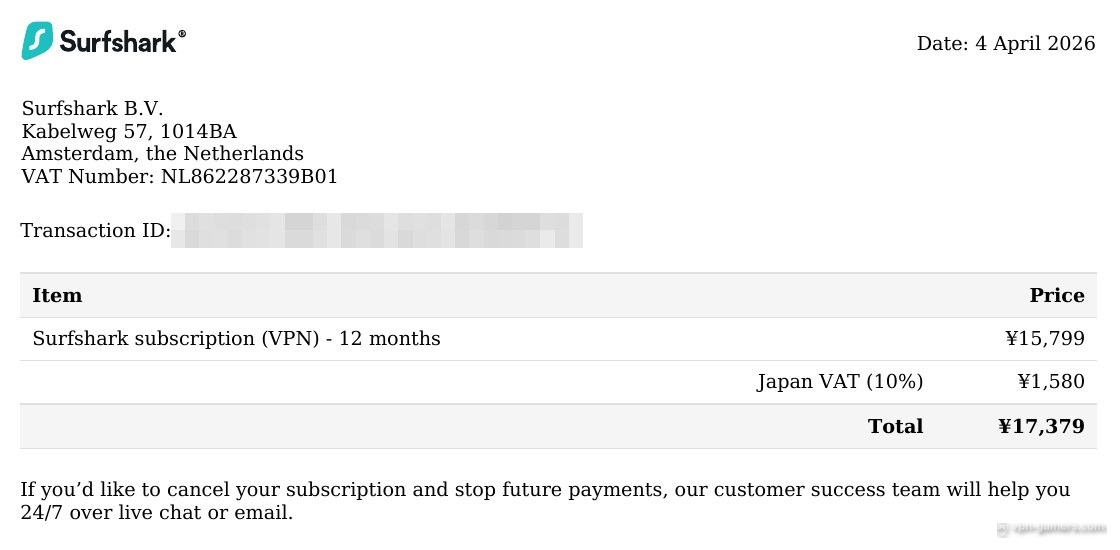Select the Surfshark subscription 12 months row
The width and height of the screenshot is (1120, 550).
click(559, 339)
